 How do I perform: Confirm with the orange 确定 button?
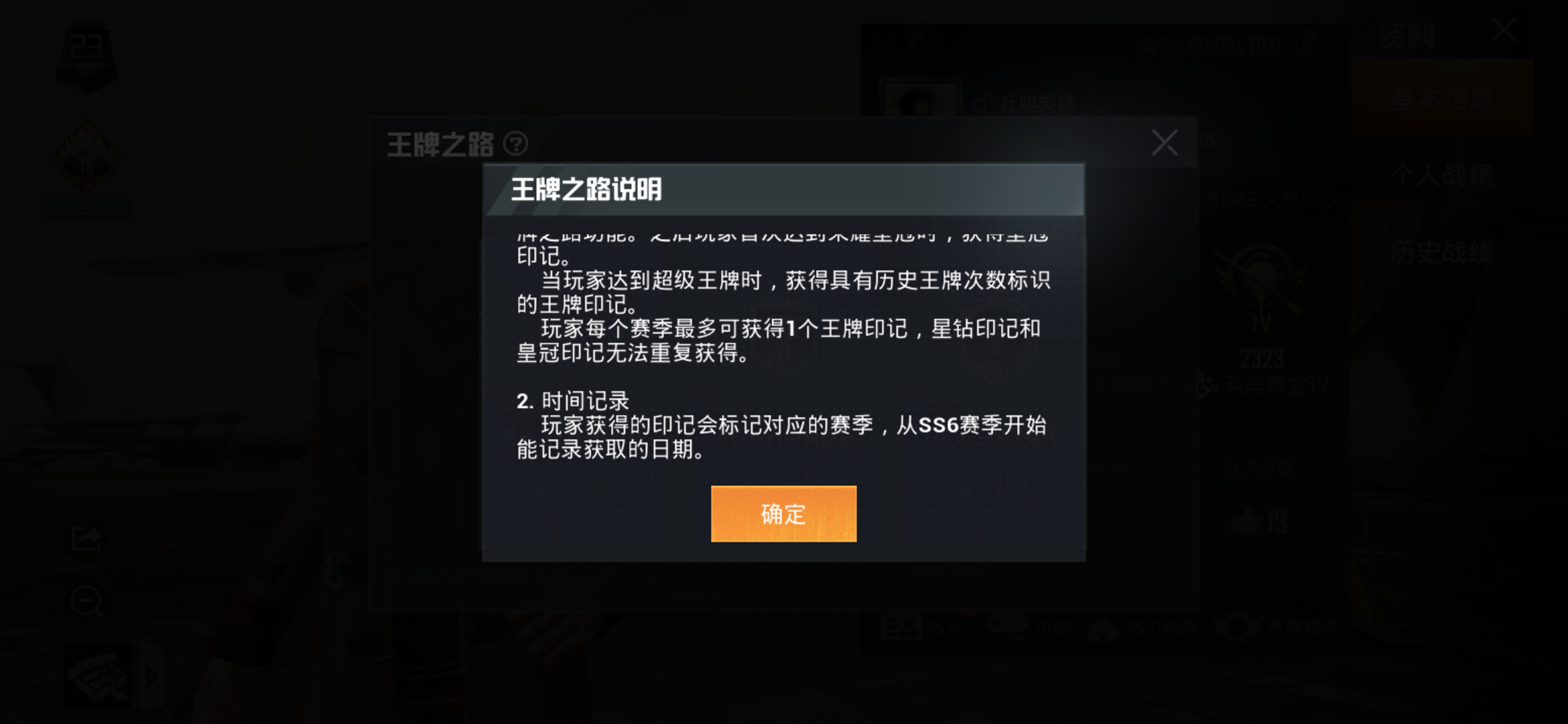[x=783, y=514]
